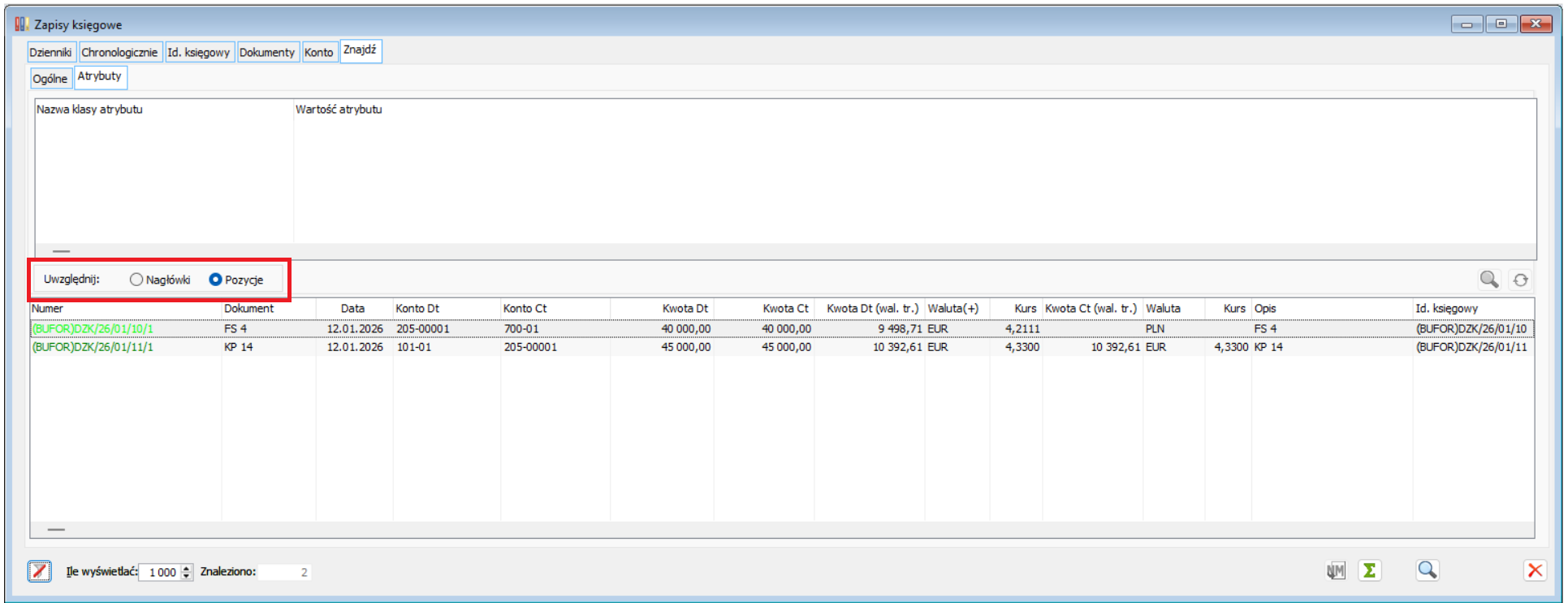
Task: Increase the Ile wyświetlać value with up arrow
Action: point(187,568)
